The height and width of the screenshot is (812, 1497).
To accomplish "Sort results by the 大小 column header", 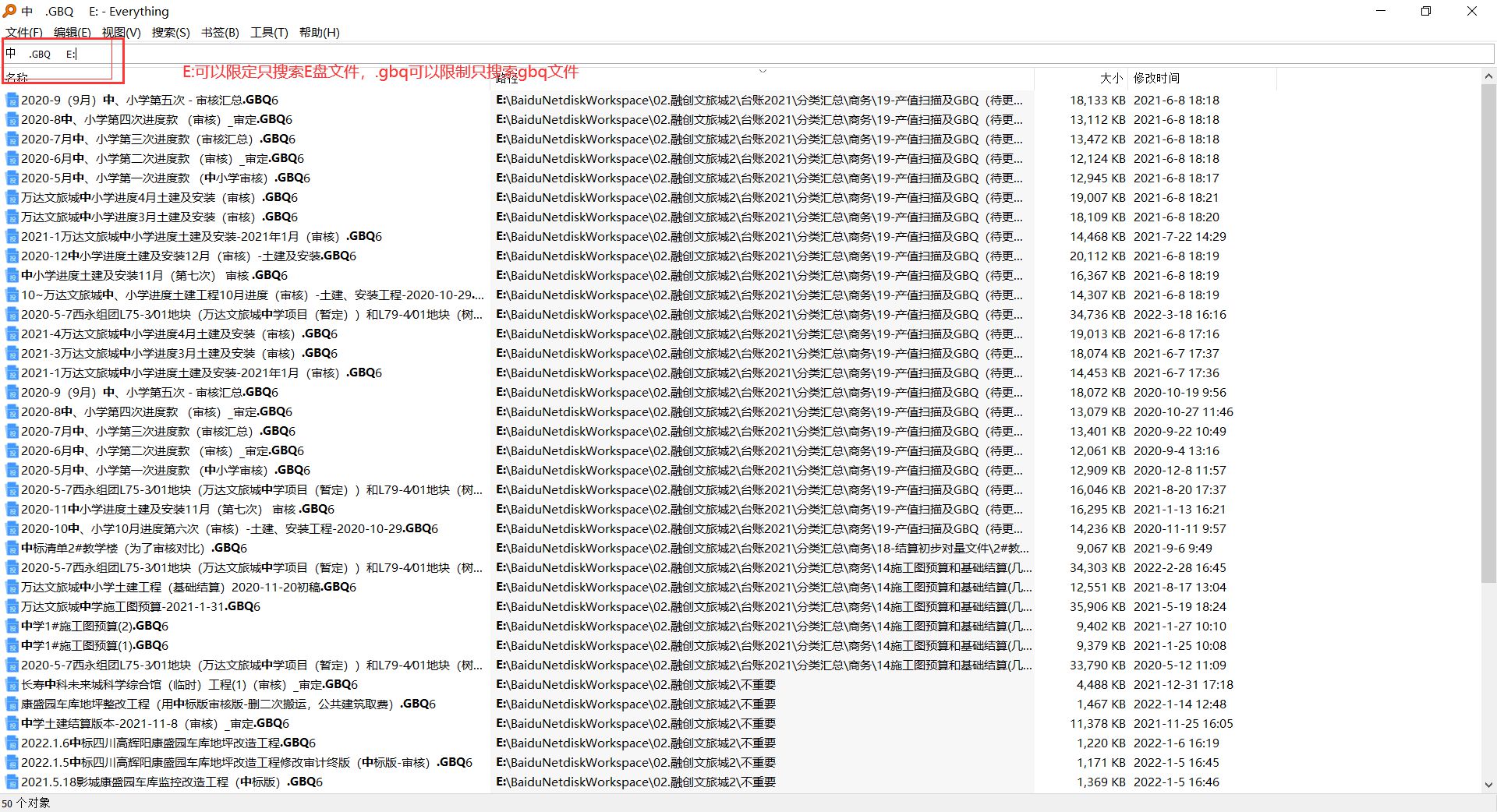I will pyautogui.click(x=1081, y=78).
